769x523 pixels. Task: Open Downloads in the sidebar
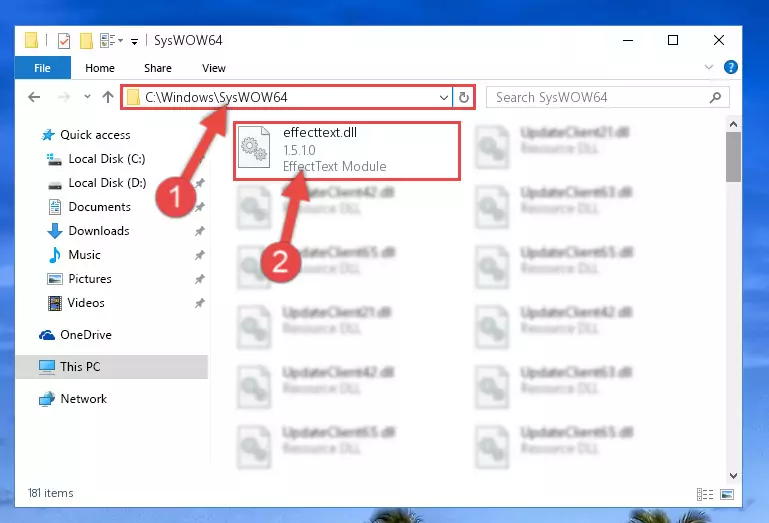click(99, 231)
